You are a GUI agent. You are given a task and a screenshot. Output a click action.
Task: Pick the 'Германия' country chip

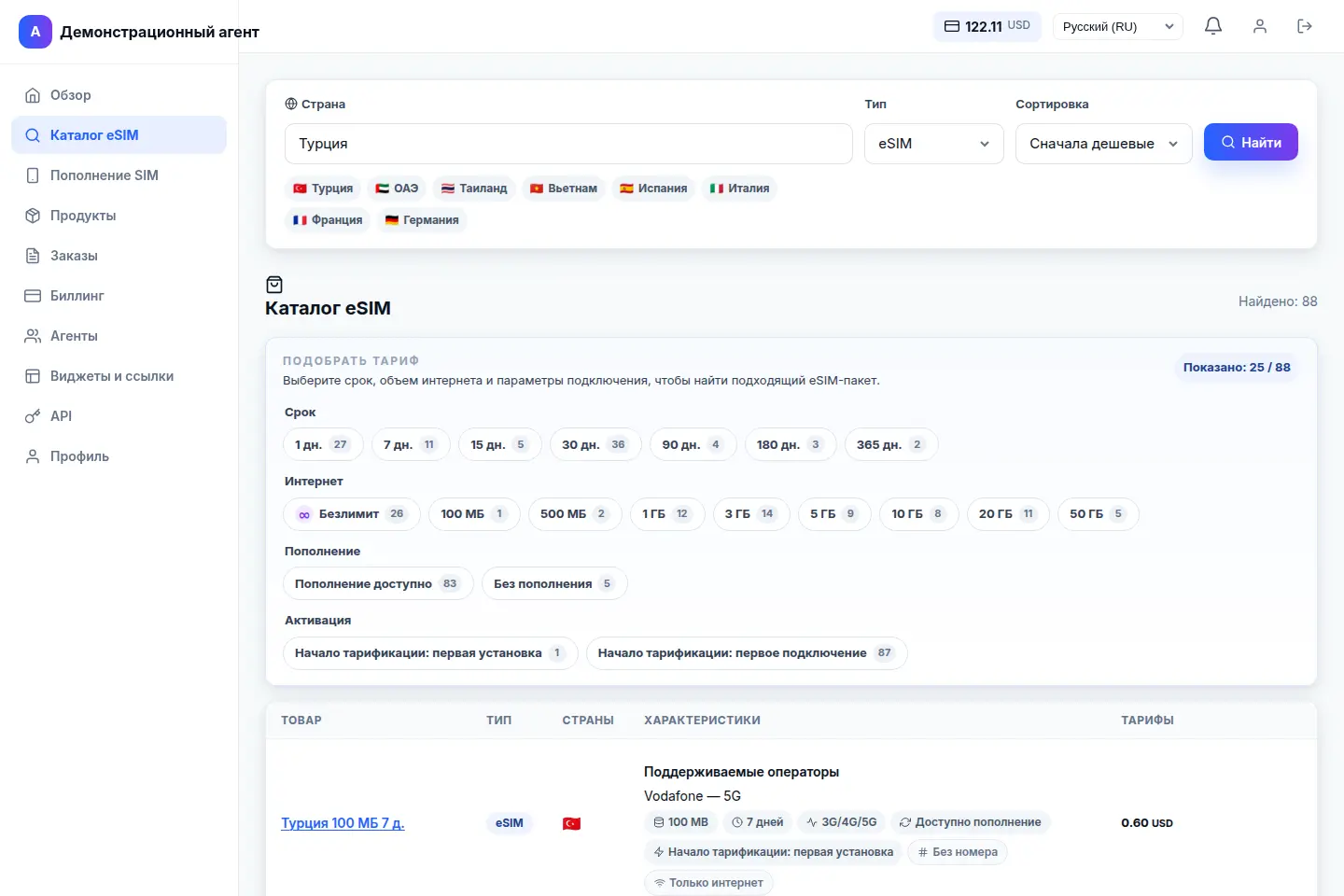pyautogui.click(x=422, y=220)
